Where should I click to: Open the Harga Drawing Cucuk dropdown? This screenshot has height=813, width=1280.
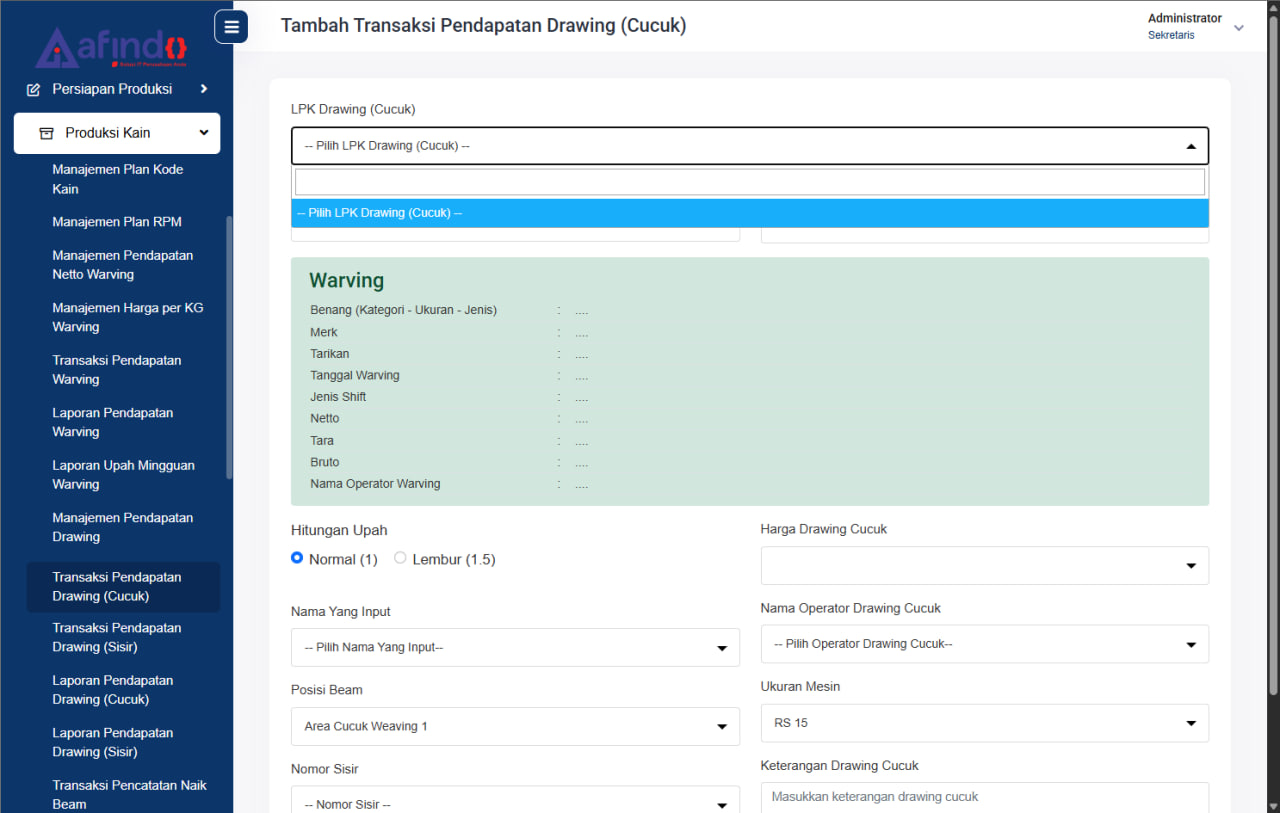click(x=985, y=566)
